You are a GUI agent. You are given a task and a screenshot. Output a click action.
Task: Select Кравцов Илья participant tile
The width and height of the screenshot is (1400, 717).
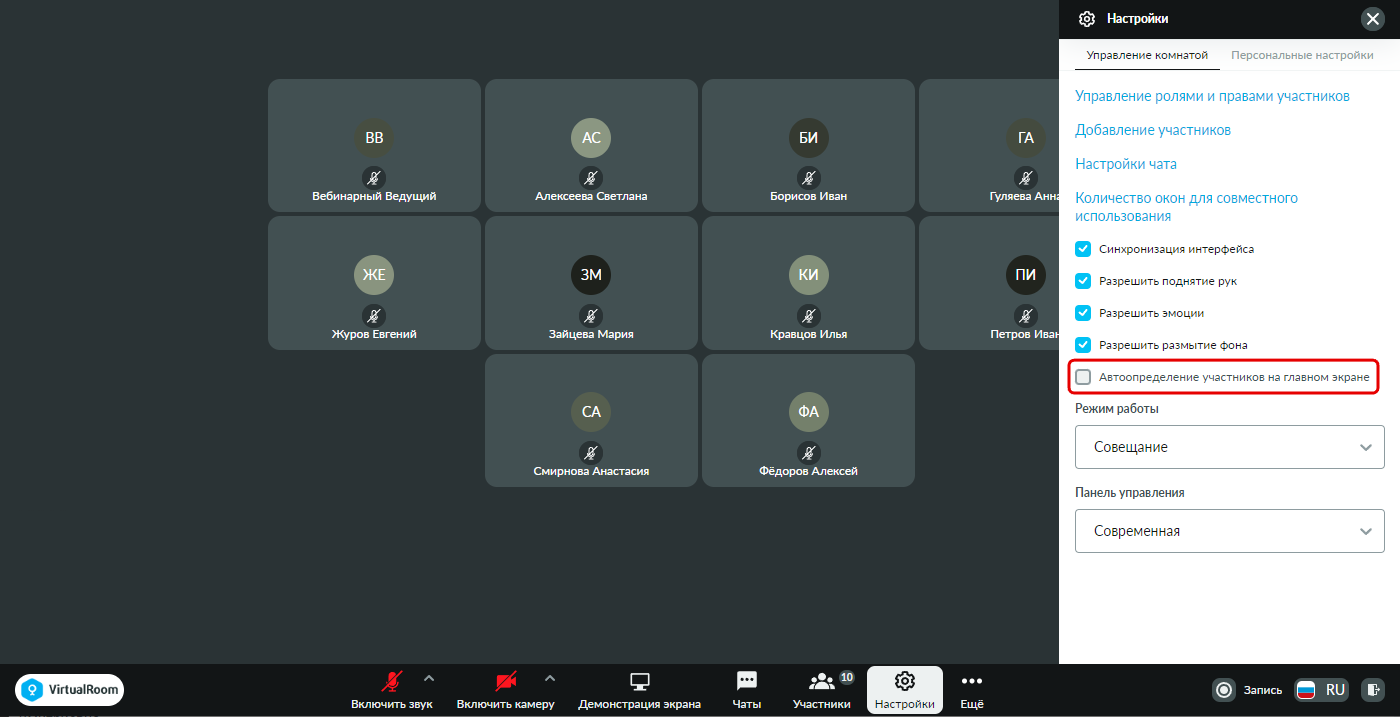[808, 285]
